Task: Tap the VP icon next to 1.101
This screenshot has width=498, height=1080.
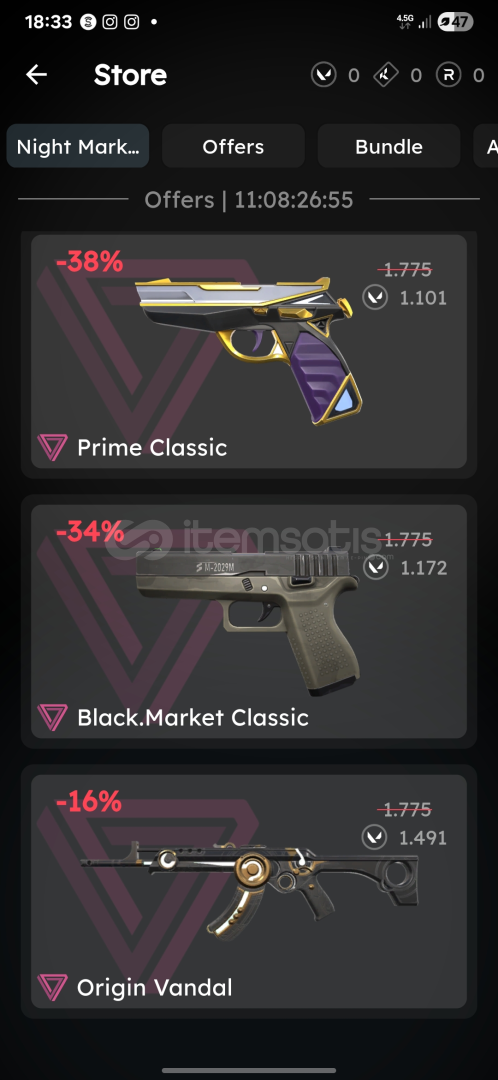Action: 375,298
